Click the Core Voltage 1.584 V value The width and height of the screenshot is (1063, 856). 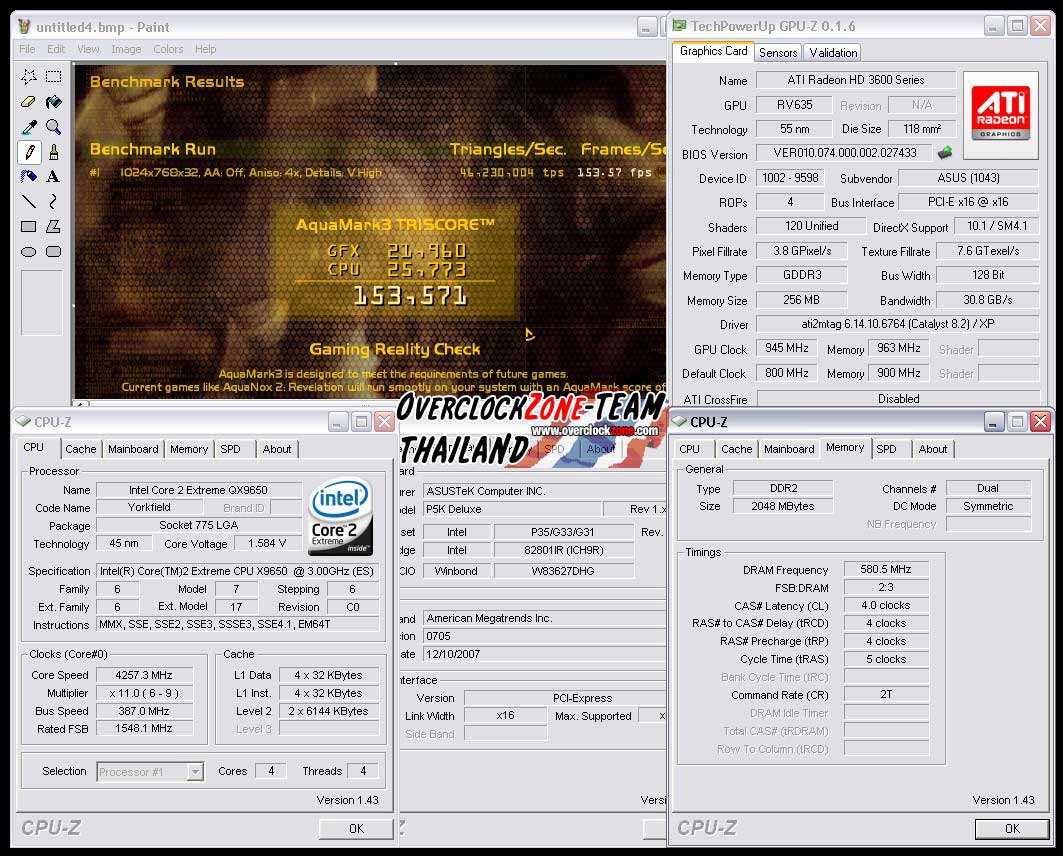point(267,544)
